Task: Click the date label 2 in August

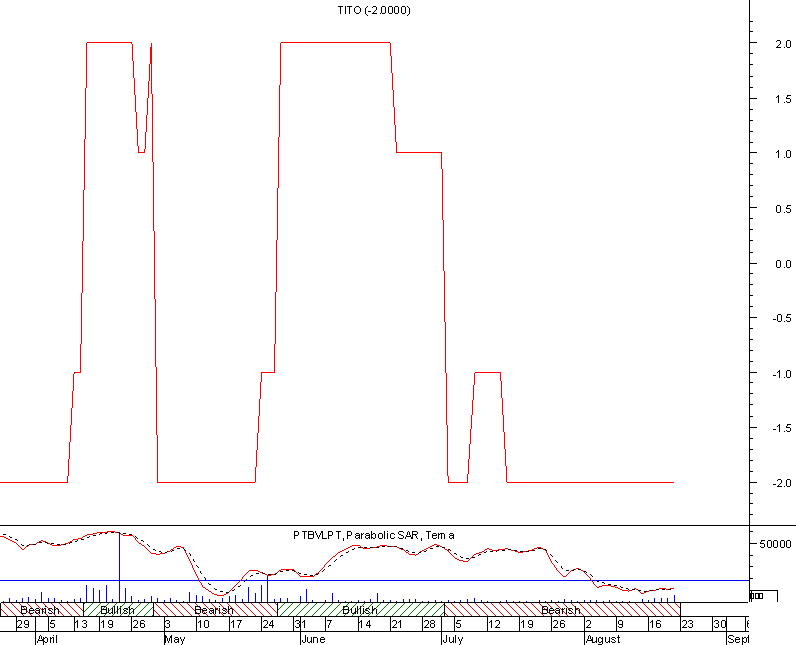Action: click(588, 624)
